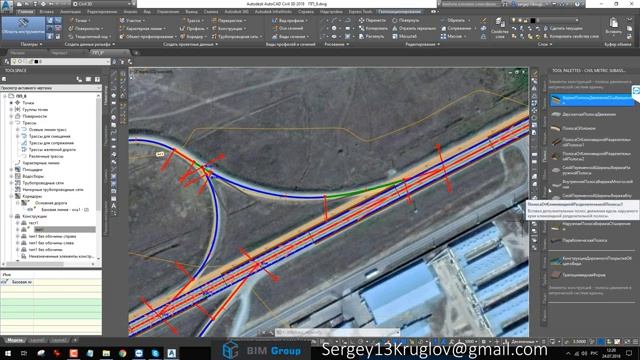Open the Поверхности (Surfaces) ribbon dropdown
This screenshot has height=360, width=640.
tap(85, 28)
